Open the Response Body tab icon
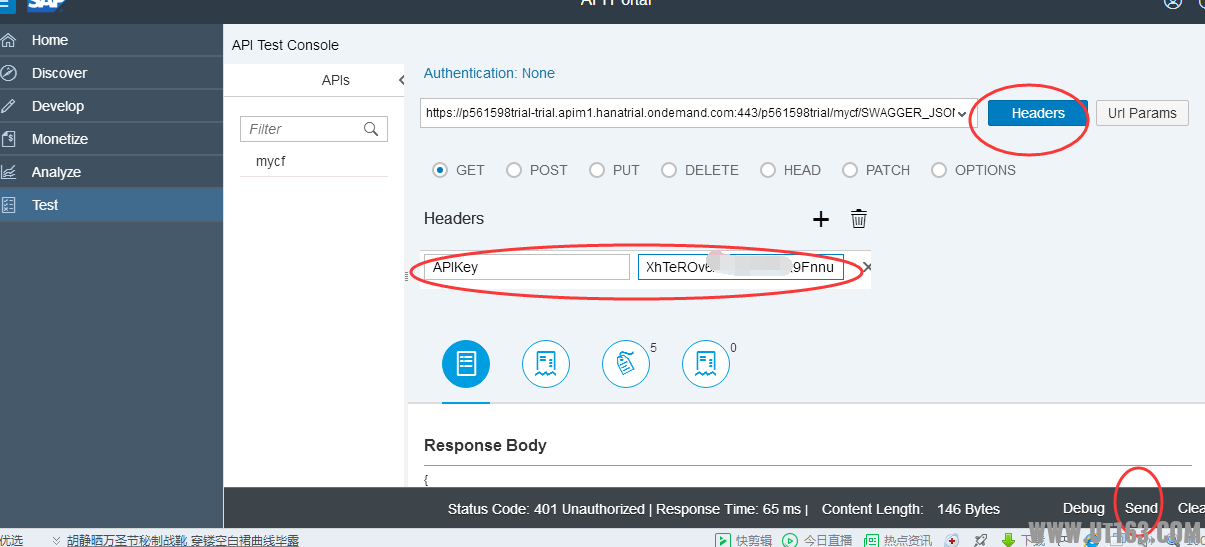 click(x=466, y=365)
